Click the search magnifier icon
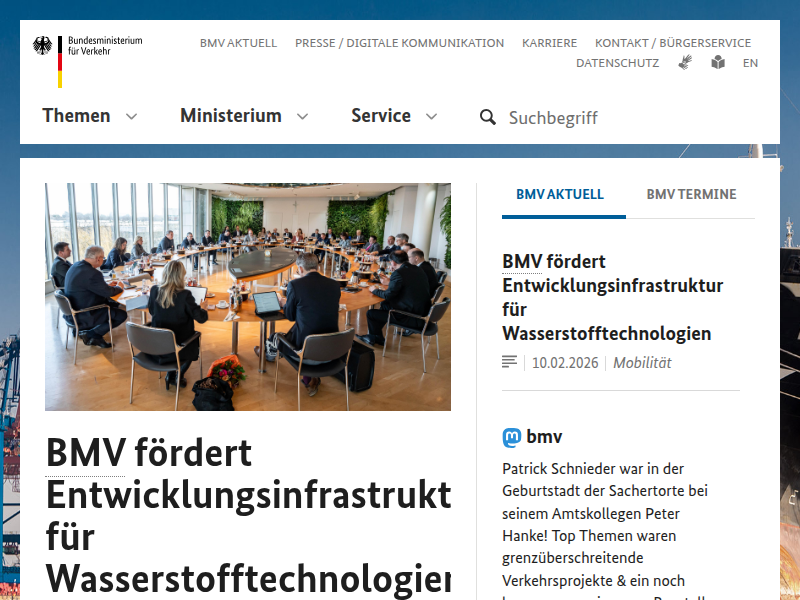The image size is (800, 600). point(487,117)
